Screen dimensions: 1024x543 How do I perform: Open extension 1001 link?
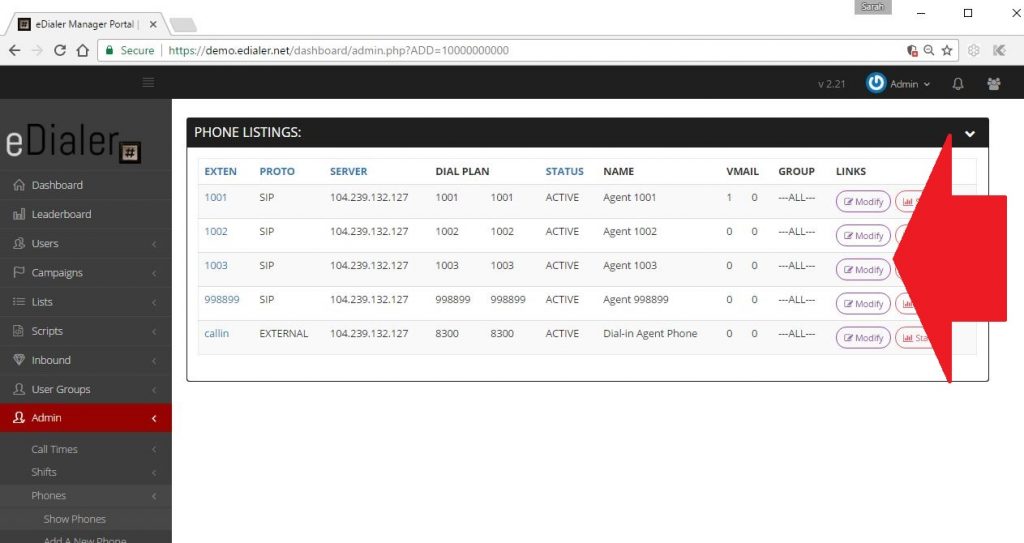216,197
